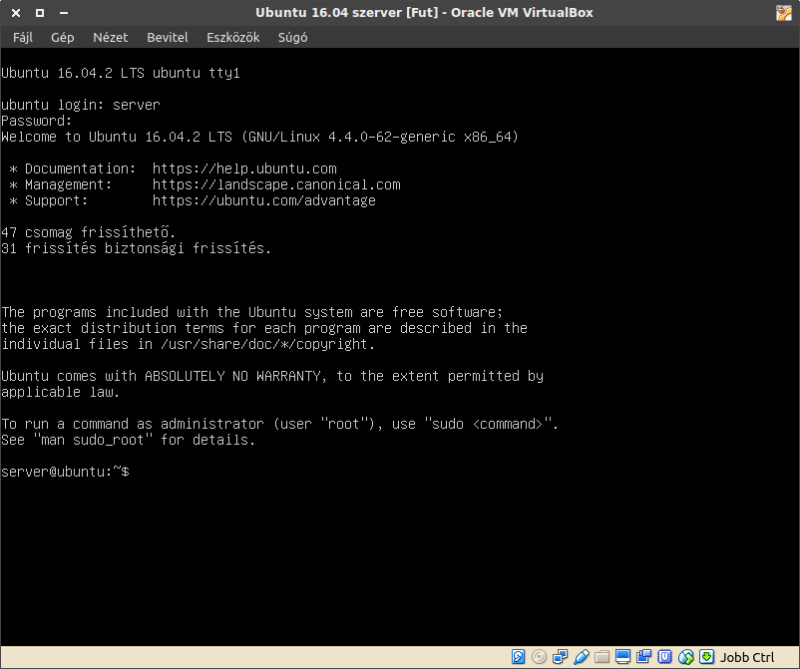The width and height of the screenshot is (800, 669).
Task: Click the 'Password:' line in the terminal
Action: [x=37, y=121]
